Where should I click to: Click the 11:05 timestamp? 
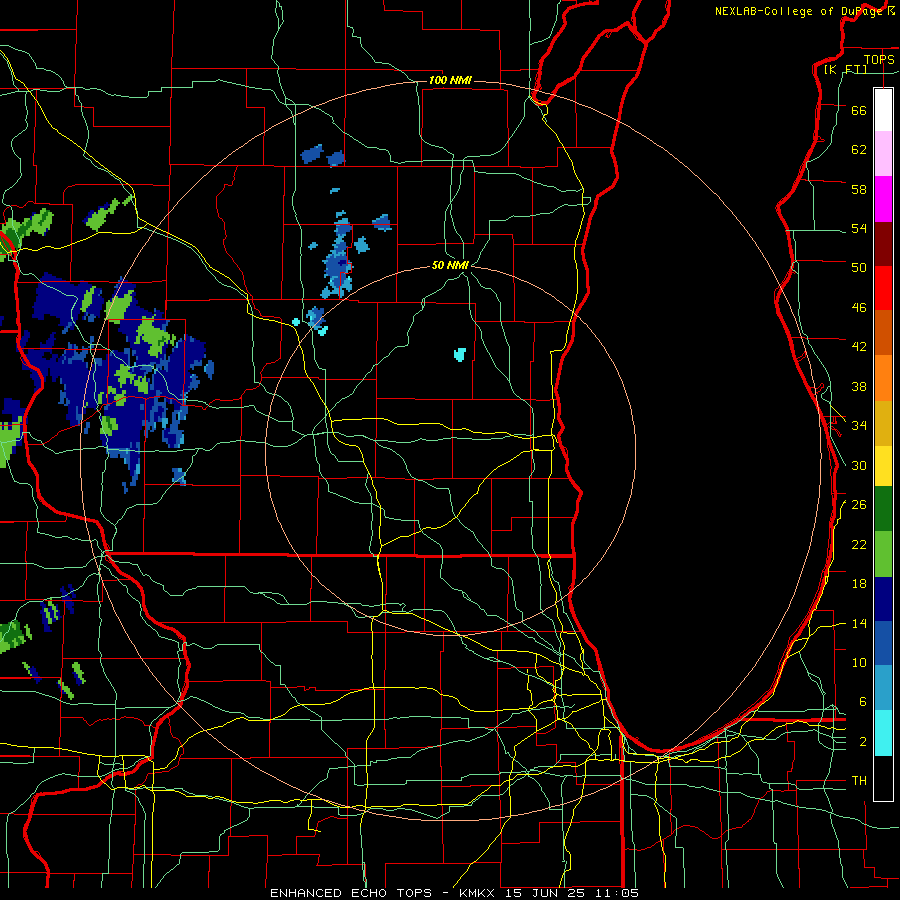(618, 893)
